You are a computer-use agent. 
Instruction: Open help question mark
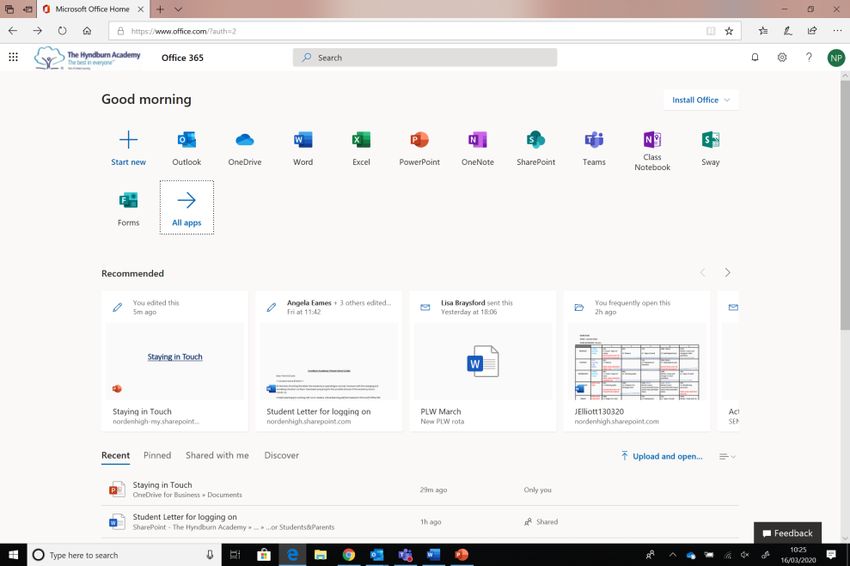click(x=809, y=57)
